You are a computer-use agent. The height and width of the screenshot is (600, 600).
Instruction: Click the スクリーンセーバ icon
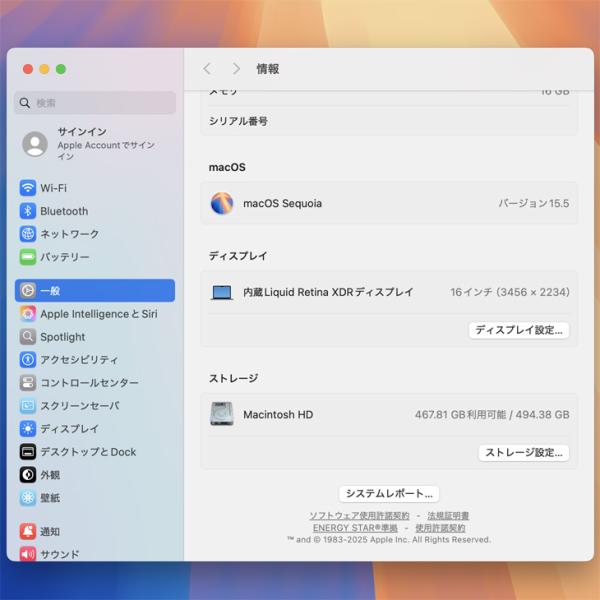tap(28, 406)
